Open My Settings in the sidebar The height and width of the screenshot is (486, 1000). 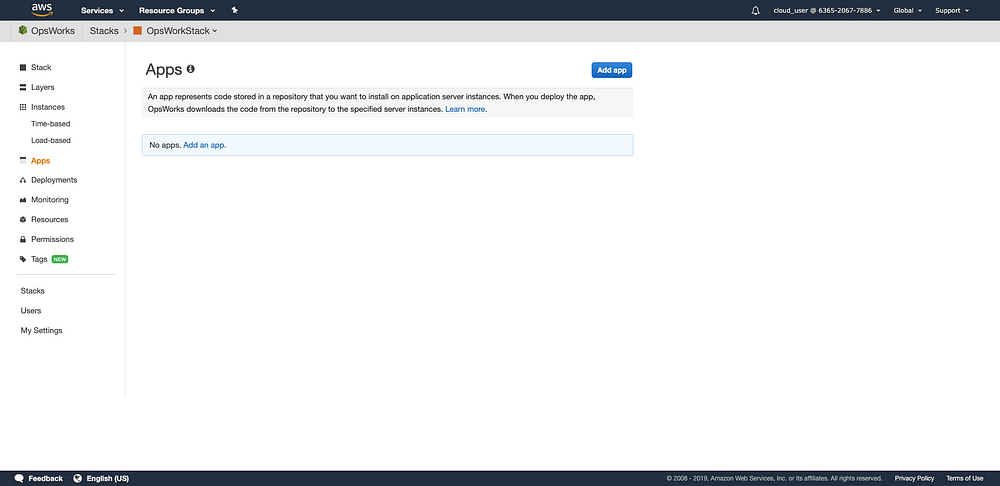click(41, 330)
